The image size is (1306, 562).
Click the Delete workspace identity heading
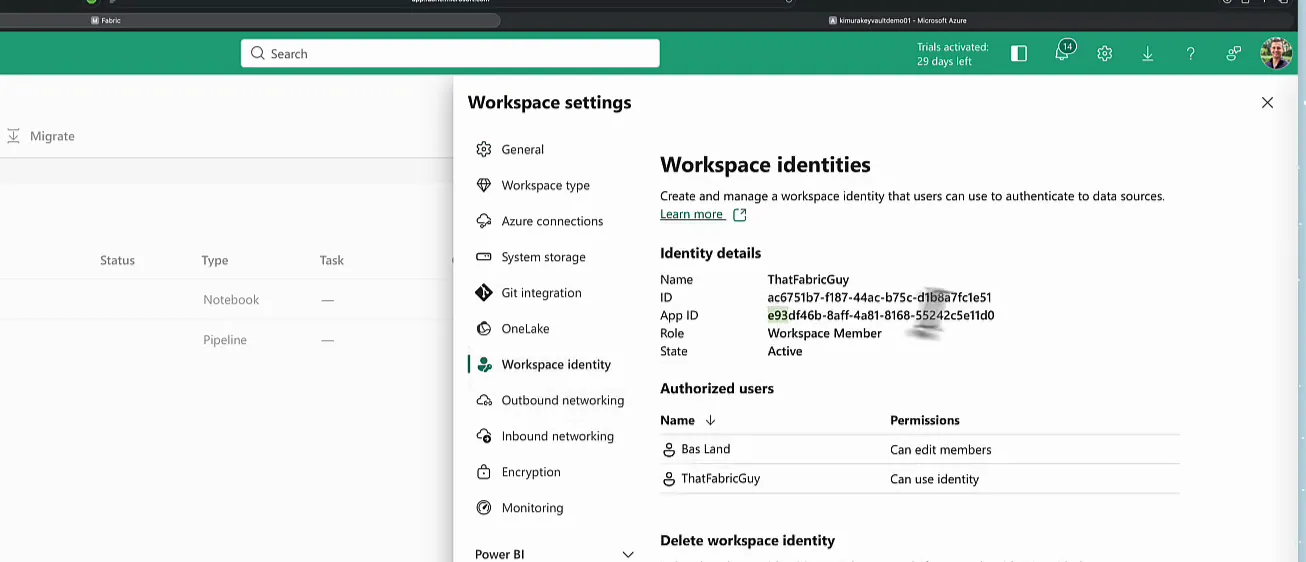point(748,540)
